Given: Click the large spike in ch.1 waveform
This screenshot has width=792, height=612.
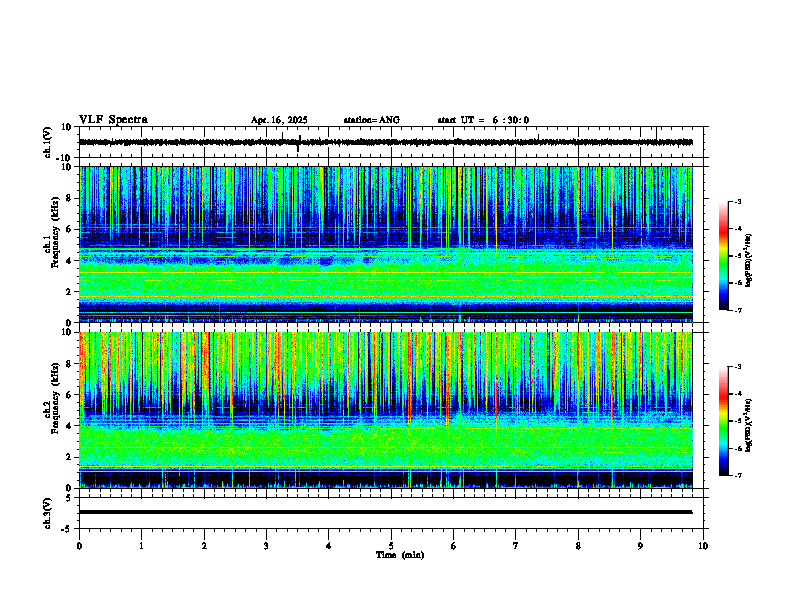Looking at the screenshot, I should 299,143.
